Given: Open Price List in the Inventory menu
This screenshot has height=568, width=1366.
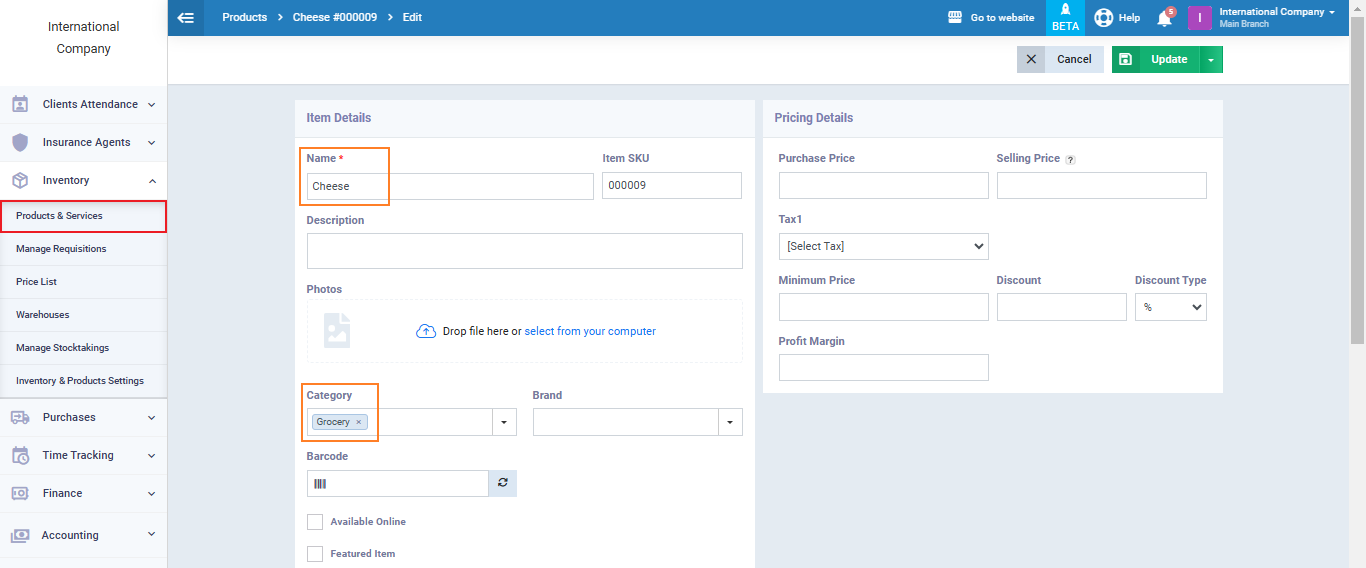Looking at the screenshot, I should (x=36, y=282).
